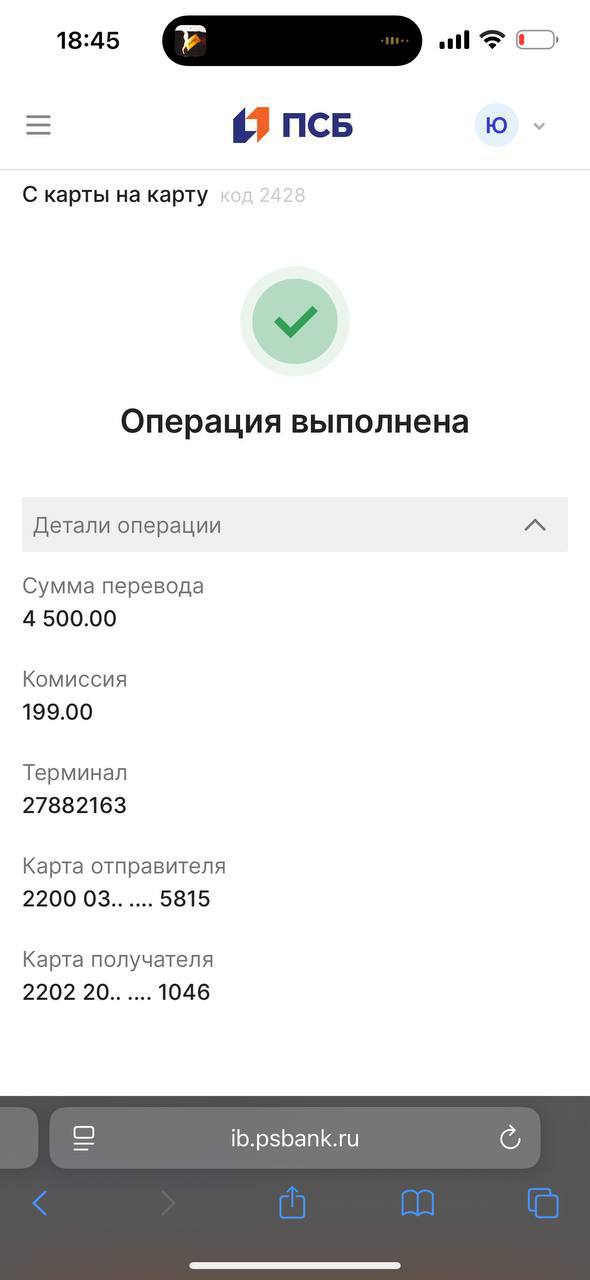
Task: Tap the Safari forward arrow
Action: point(167,1203)
